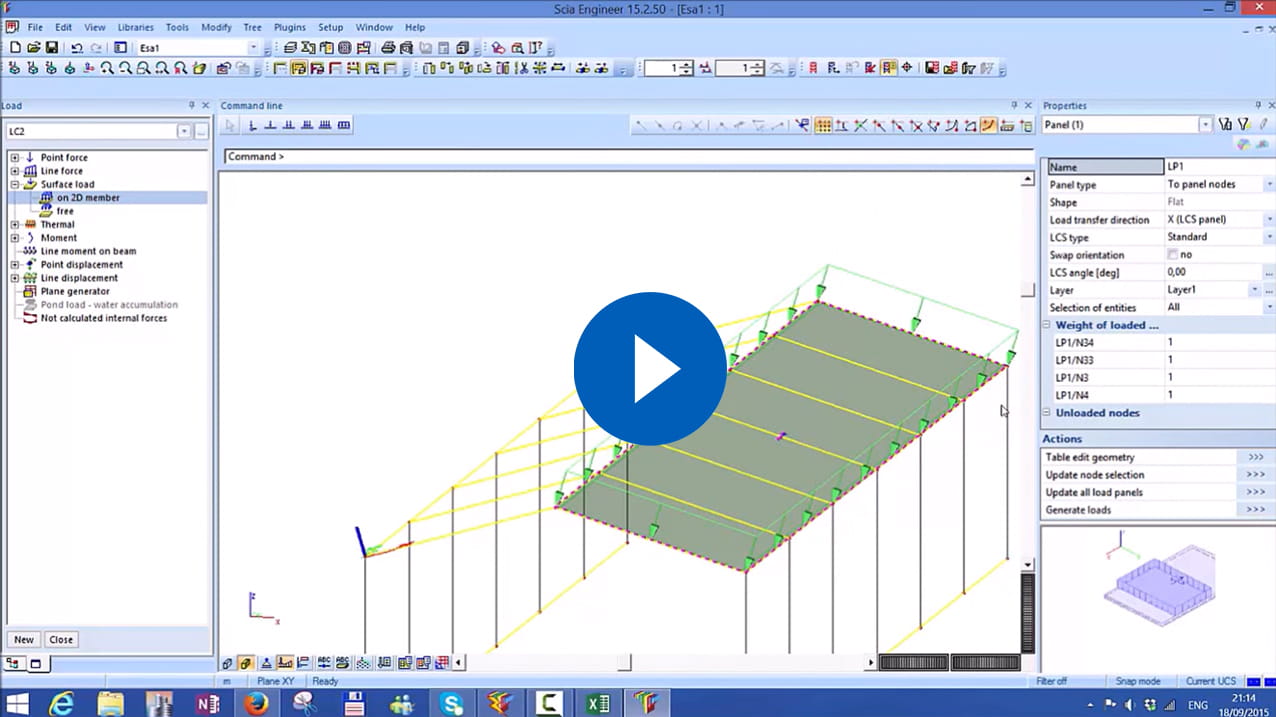
Task: Click the perspective view icon at viewport bottom
Action: point(227,662)
